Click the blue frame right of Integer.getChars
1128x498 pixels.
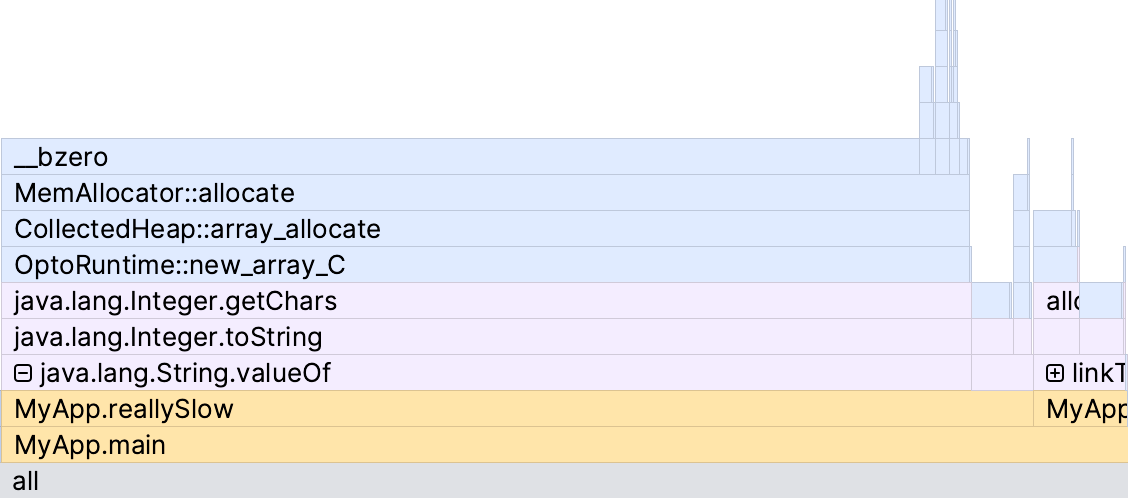[990, 301]
